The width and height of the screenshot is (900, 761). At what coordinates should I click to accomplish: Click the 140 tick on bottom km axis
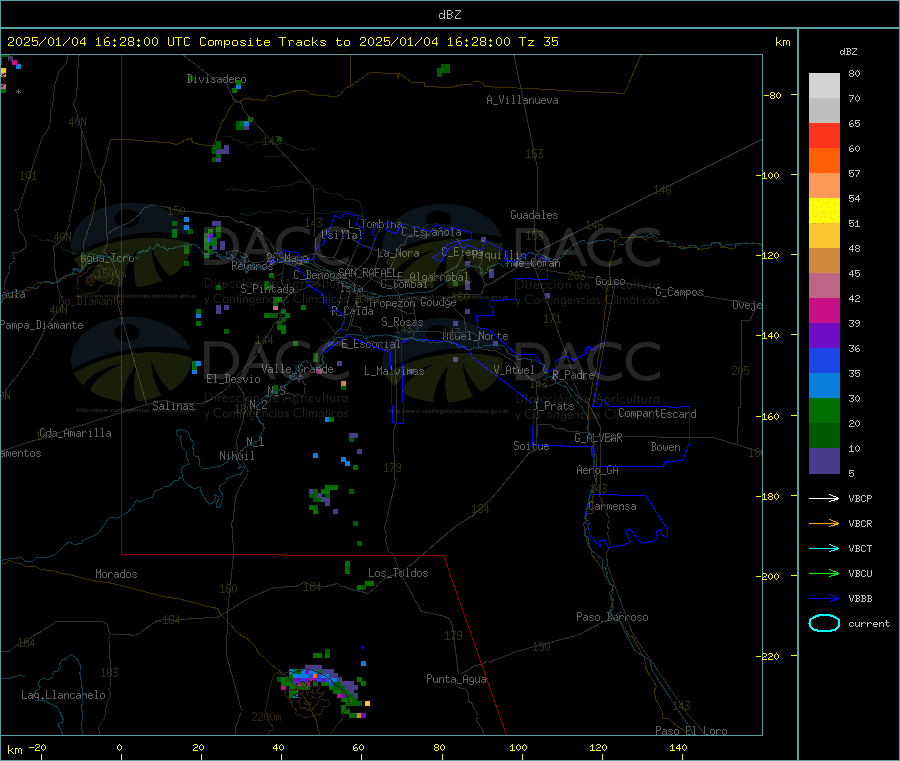678,747
